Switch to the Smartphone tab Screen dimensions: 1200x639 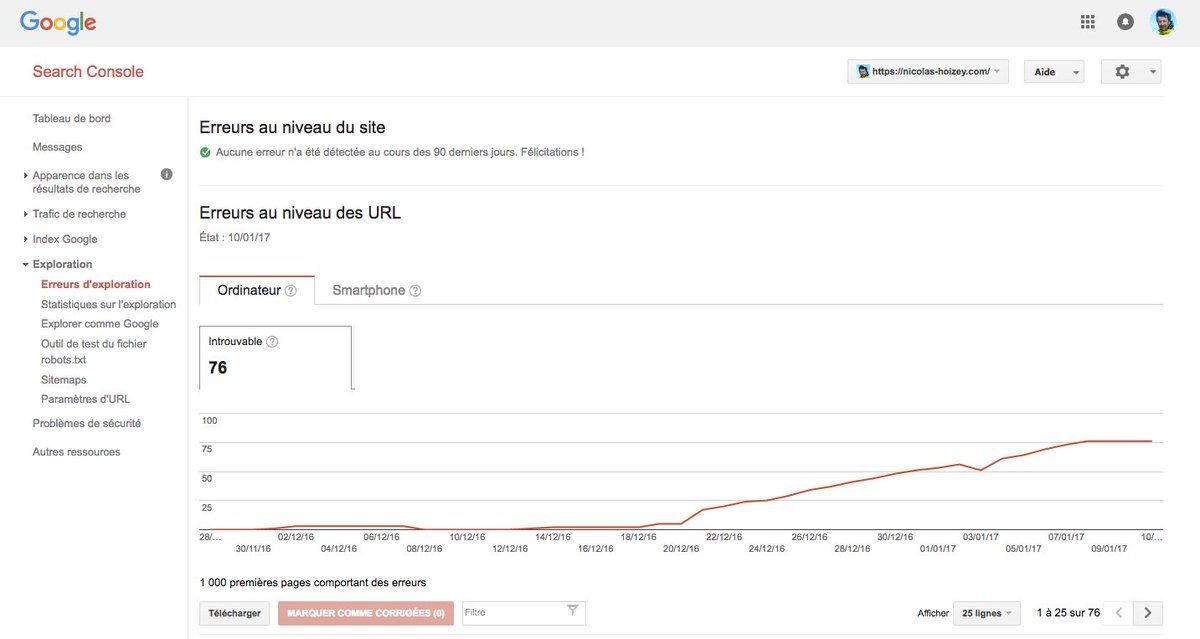click(368, 291)
